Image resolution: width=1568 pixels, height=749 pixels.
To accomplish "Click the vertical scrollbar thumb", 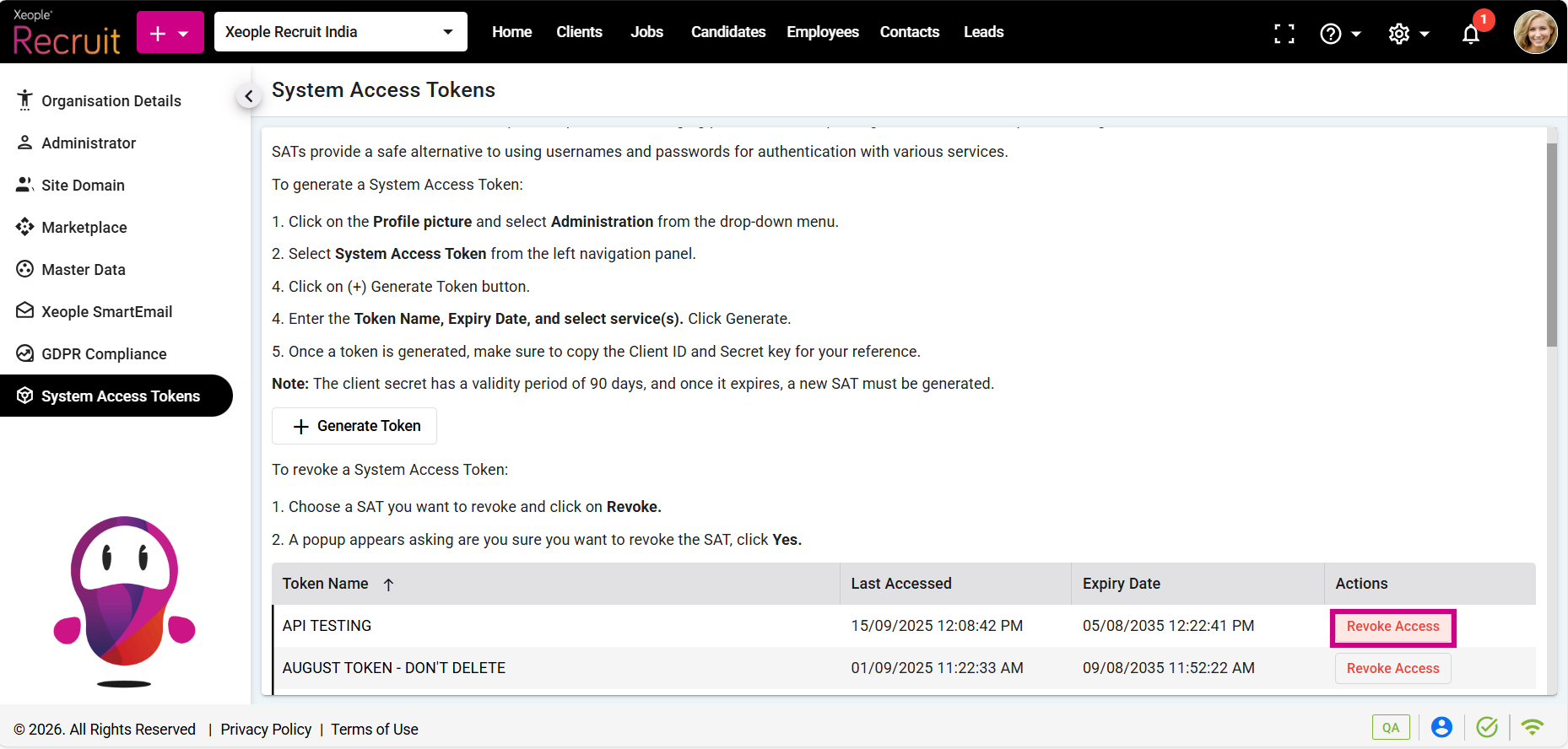I will click(1551, 245).
